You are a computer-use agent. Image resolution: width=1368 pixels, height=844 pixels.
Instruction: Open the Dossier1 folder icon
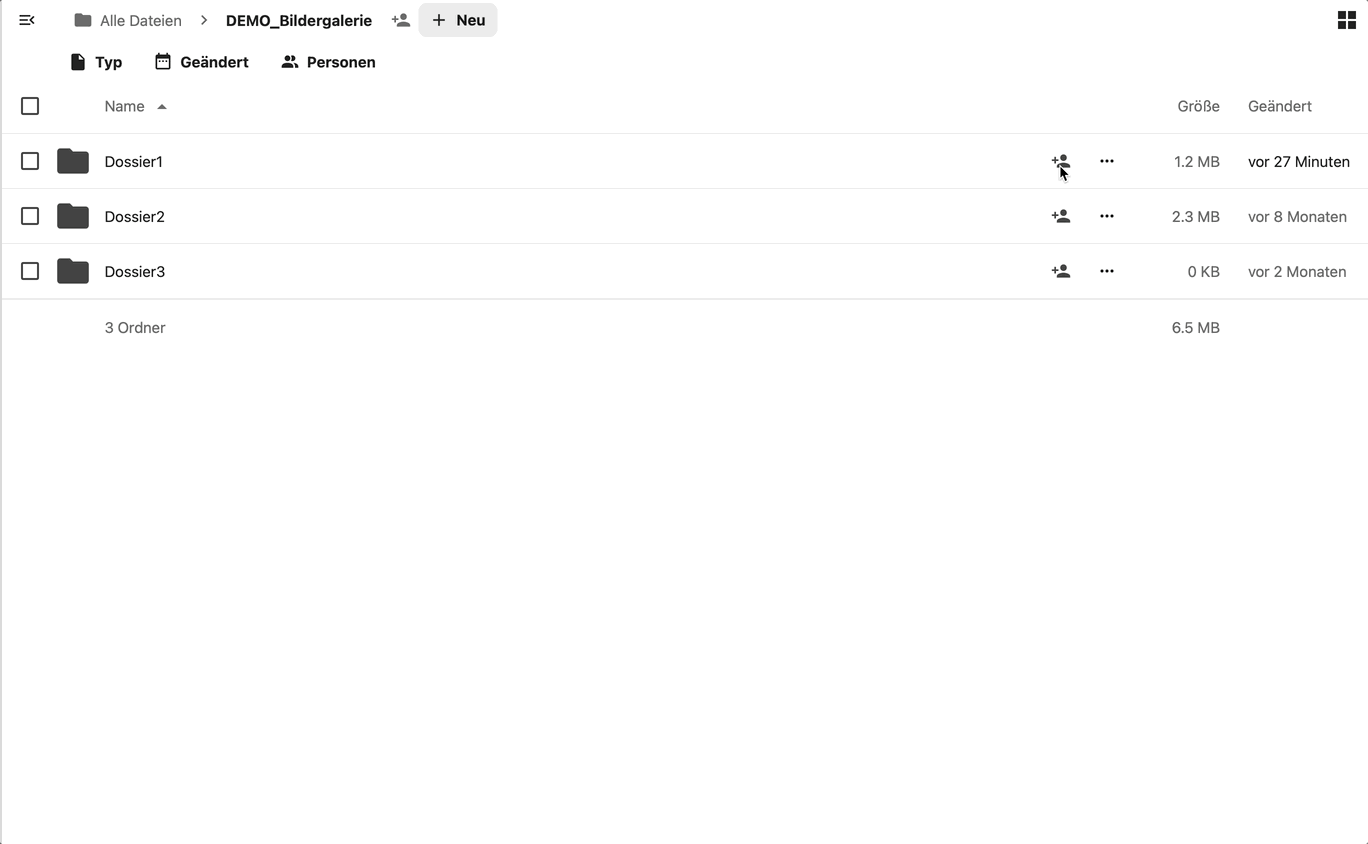(x=73, y=161)
